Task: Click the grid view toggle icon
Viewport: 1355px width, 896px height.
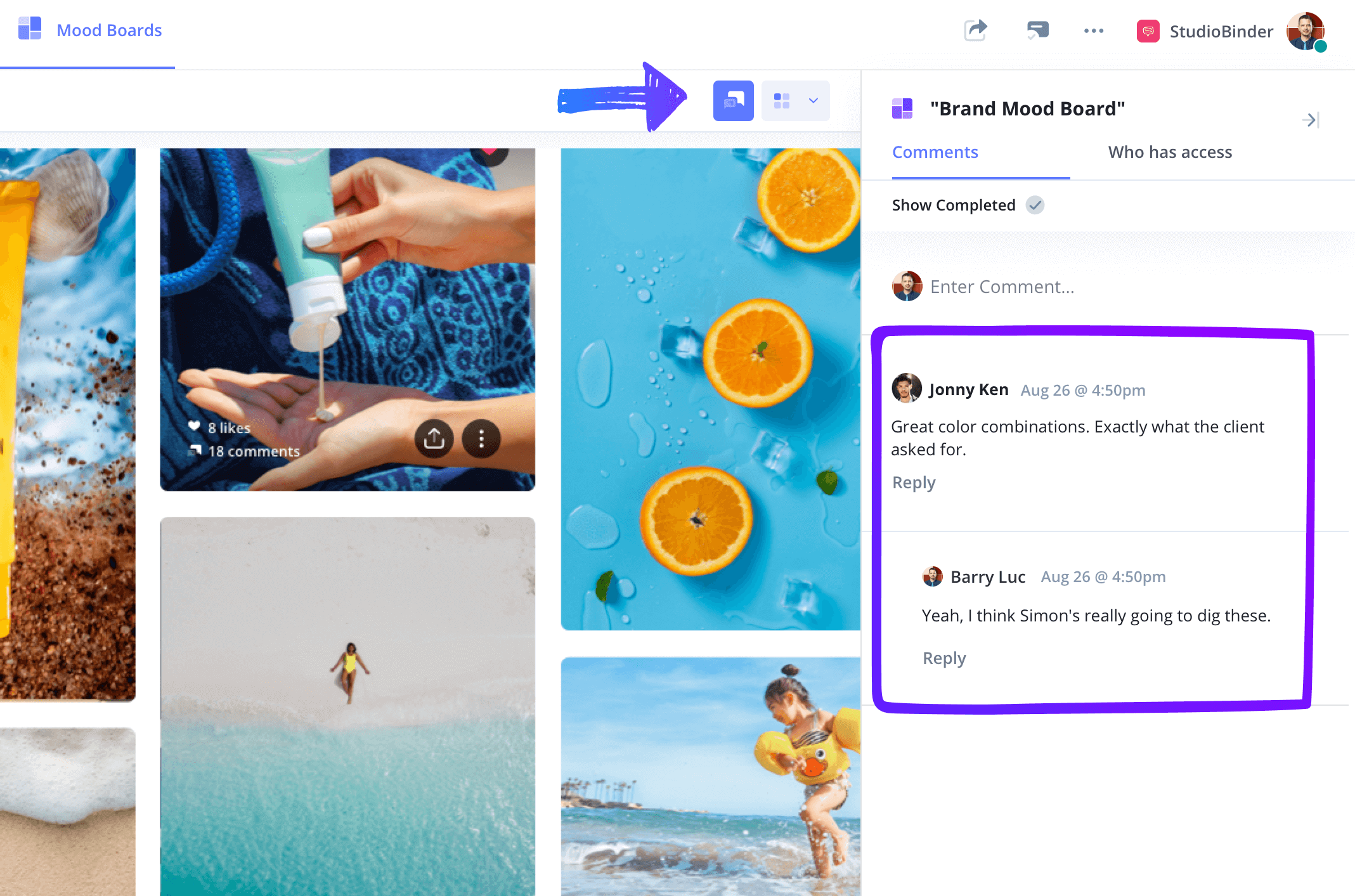Action: (782, 100)
